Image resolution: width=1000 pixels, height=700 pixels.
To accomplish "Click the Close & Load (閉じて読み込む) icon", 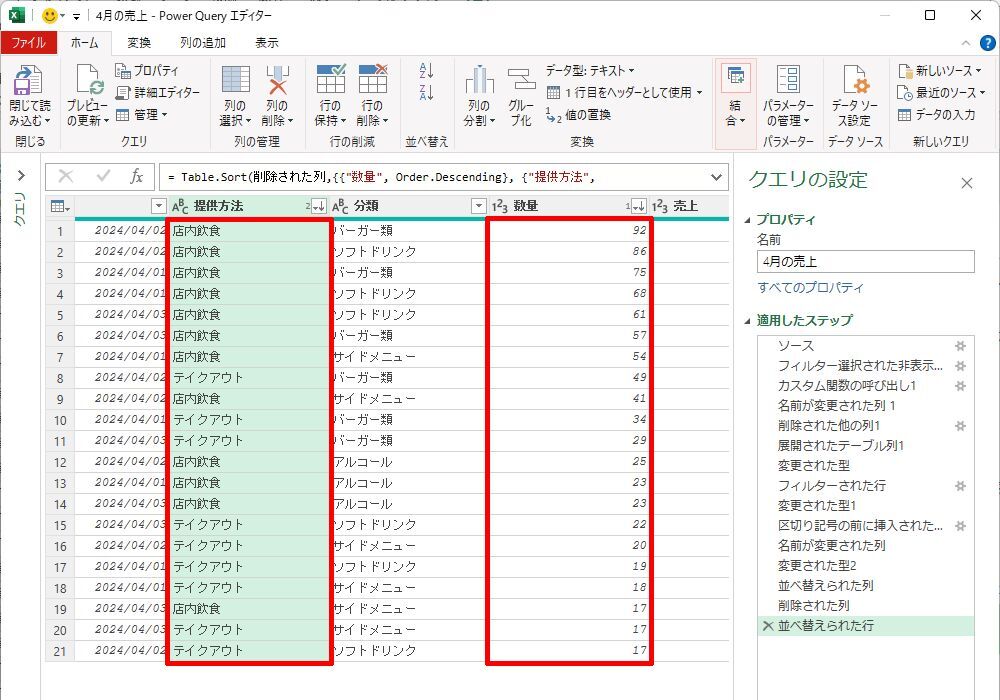I will [x=29, y=82].
